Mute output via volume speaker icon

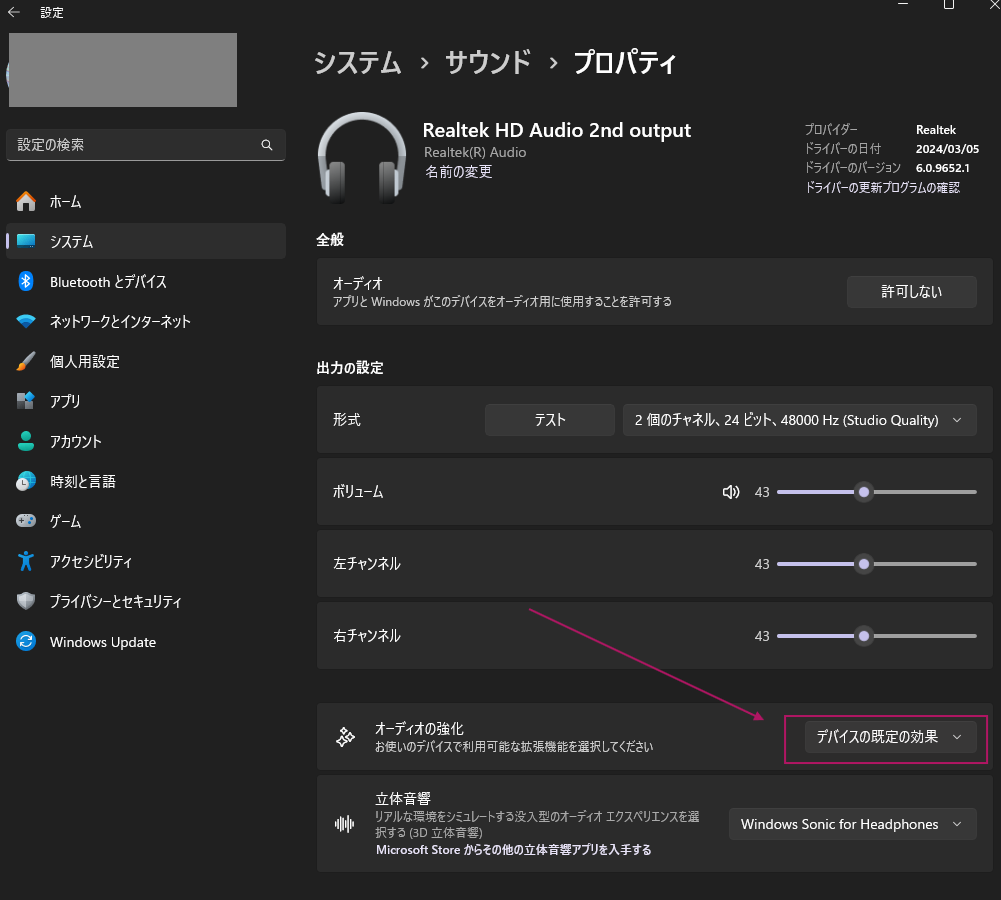(x=731, y=492)
